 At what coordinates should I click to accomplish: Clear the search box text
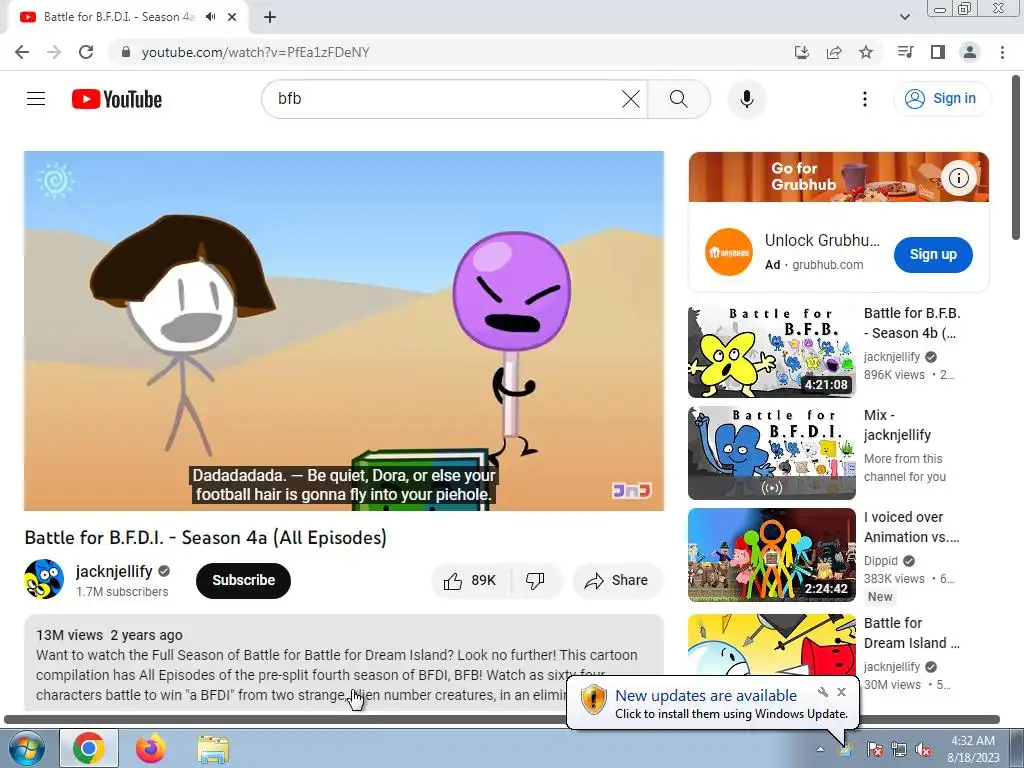pyautogui.click(x=631, y=99)
